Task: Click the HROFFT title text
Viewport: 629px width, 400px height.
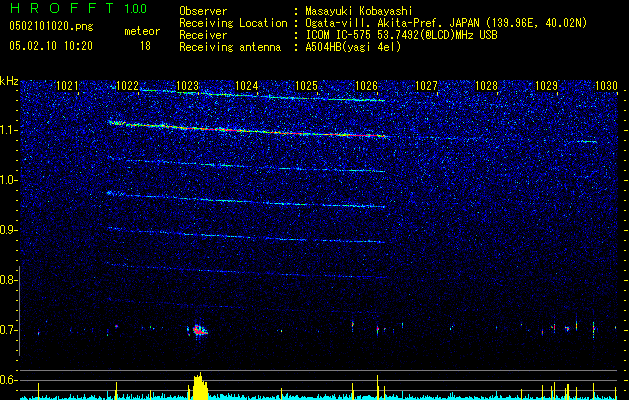Action: tap(62, 8)
